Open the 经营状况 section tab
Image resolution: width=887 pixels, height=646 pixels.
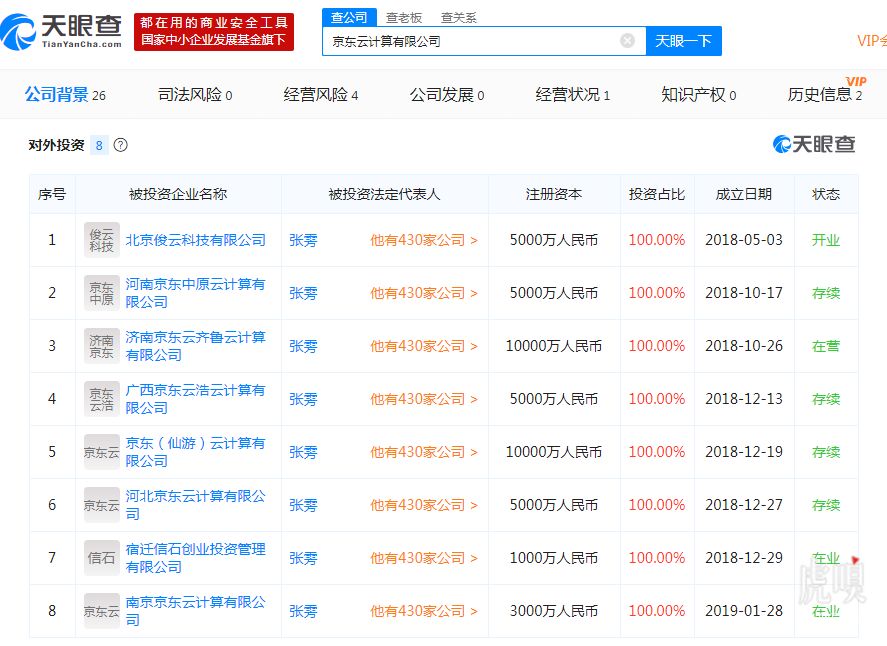point(572,94)
